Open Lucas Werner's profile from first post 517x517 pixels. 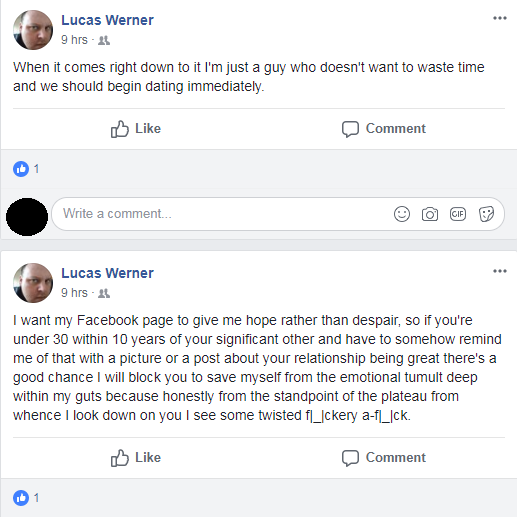107,20
